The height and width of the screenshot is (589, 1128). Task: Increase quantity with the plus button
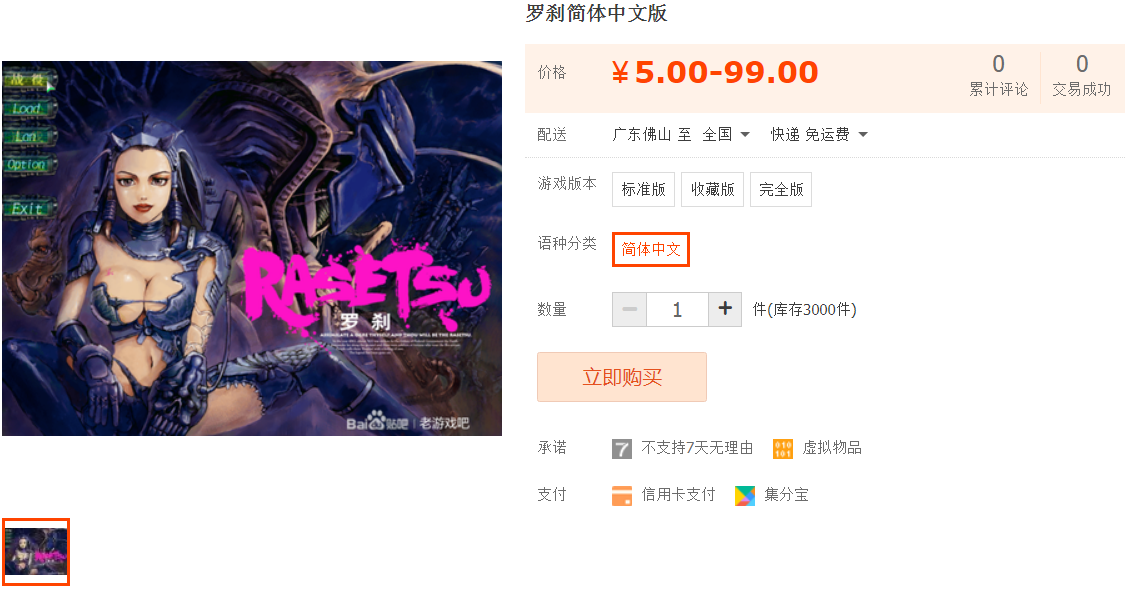[725, 309]
